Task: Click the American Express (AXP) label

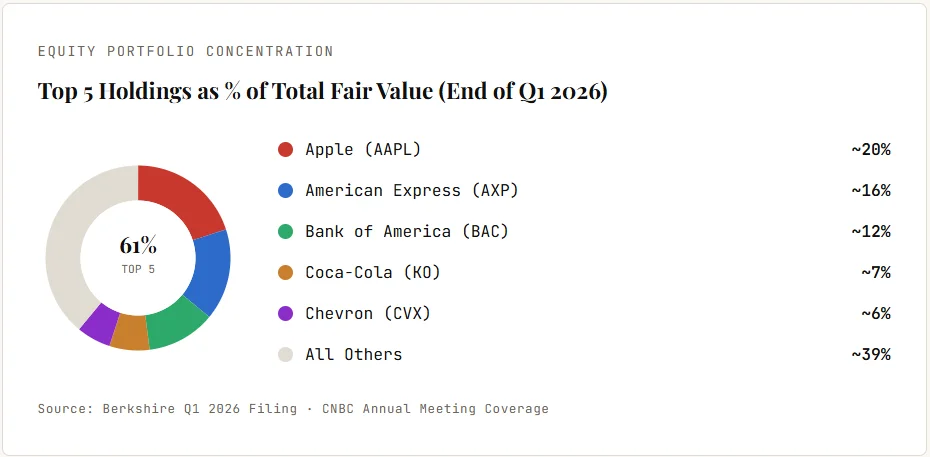Action: click(x=412, y=190)
